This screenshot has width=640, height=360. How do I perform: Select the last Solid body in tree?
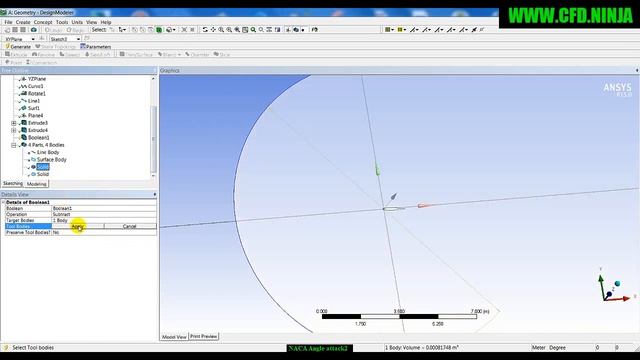(42, 174)
